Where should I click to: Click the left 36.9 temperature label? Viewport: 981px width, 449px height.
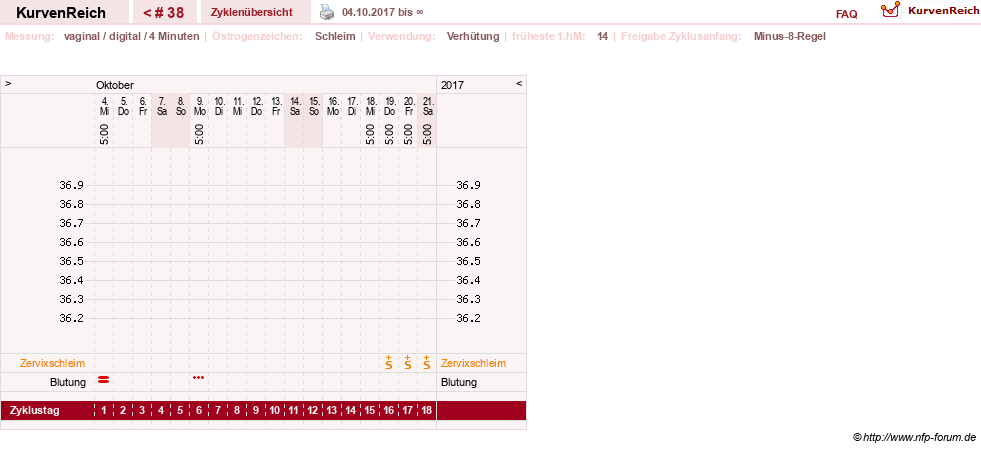pyautogui.click(x=71, y=185)
